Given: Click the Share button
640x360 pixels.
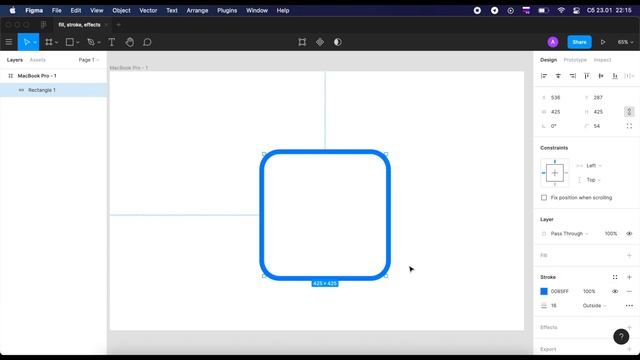Looking at the screenshot, I should point(579,42).
